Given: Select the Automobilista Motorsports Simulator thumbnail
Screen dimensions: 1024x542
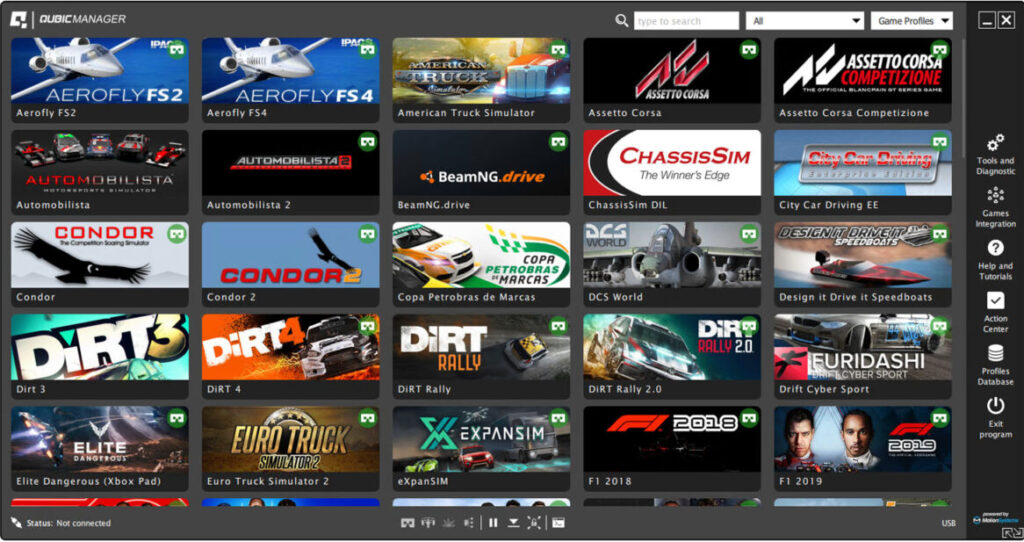Looking at the screenshot, I should 100,163.
